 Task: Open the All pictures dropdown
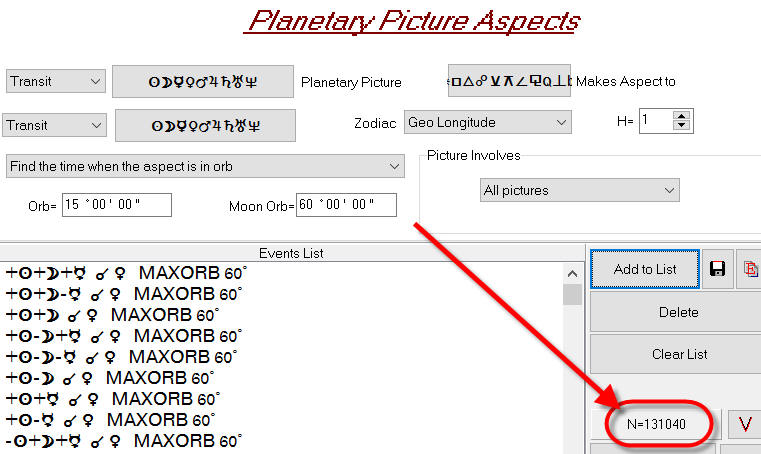(579, 190)
